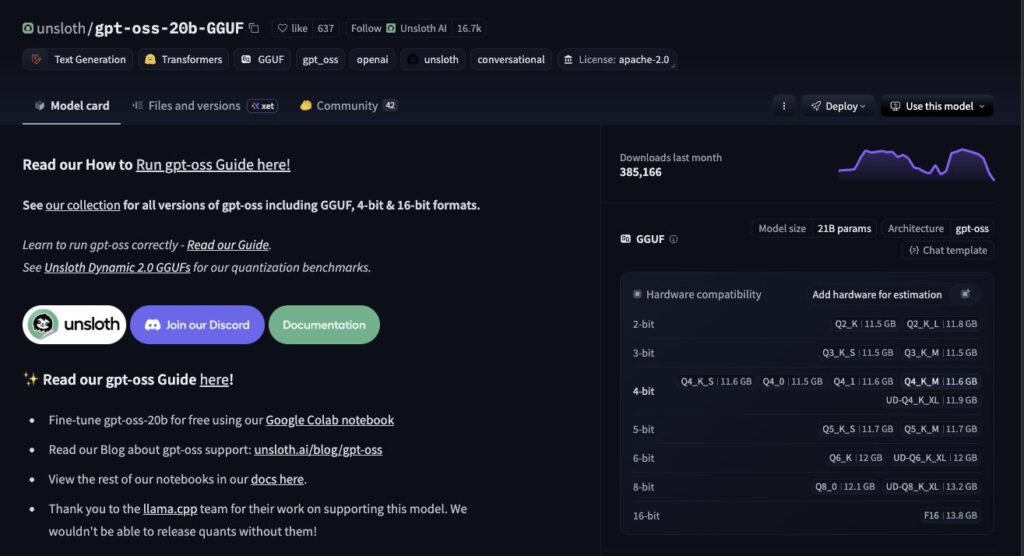This screenshot has height=556, width=1024.
Task: Click the heart like button
Action: [293, 29]
